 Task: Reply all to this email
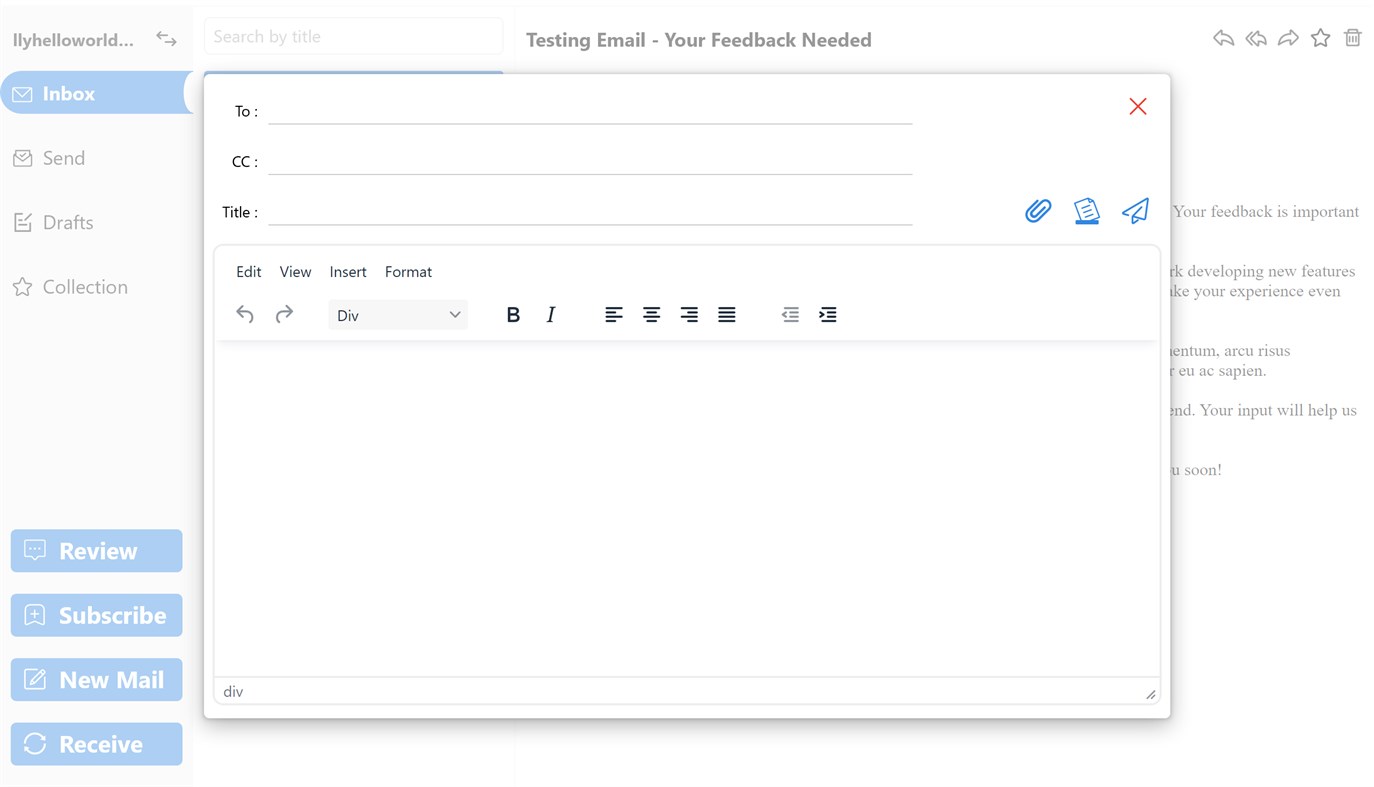[x=1255, y=37]
